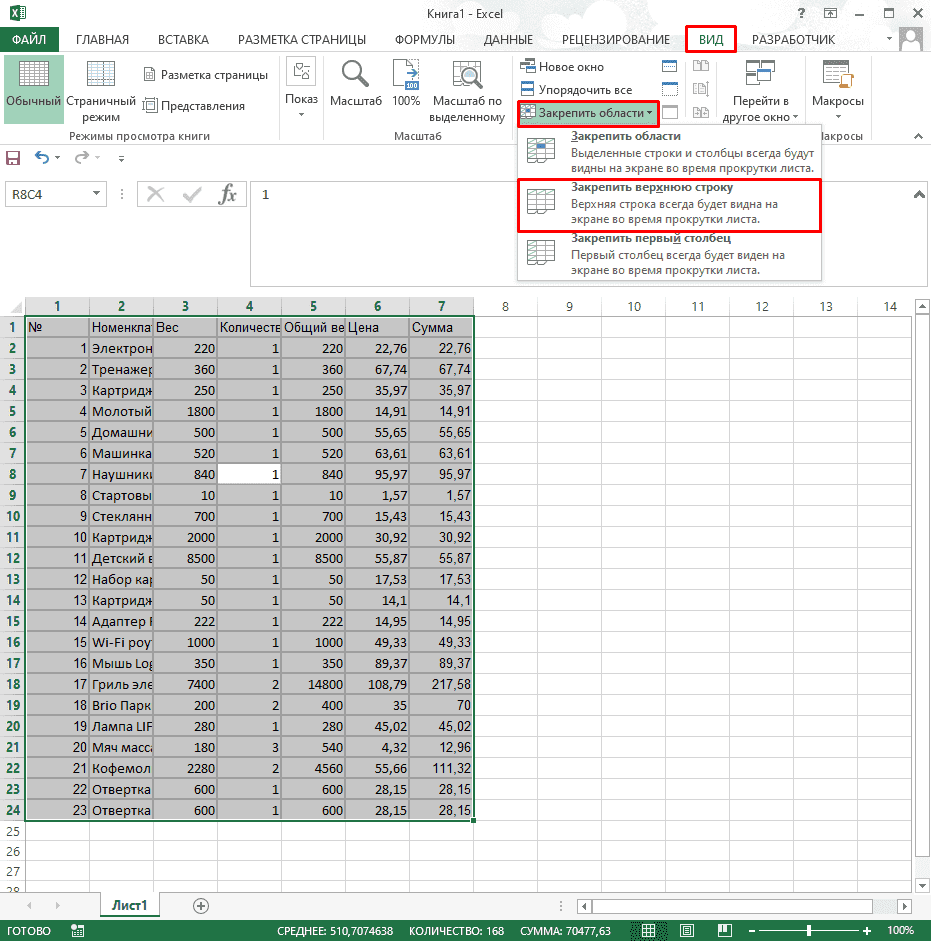Expand Перейти в другое окно dropdown
Viewport: 931px width, 941px height.
[x=760, y=90]
